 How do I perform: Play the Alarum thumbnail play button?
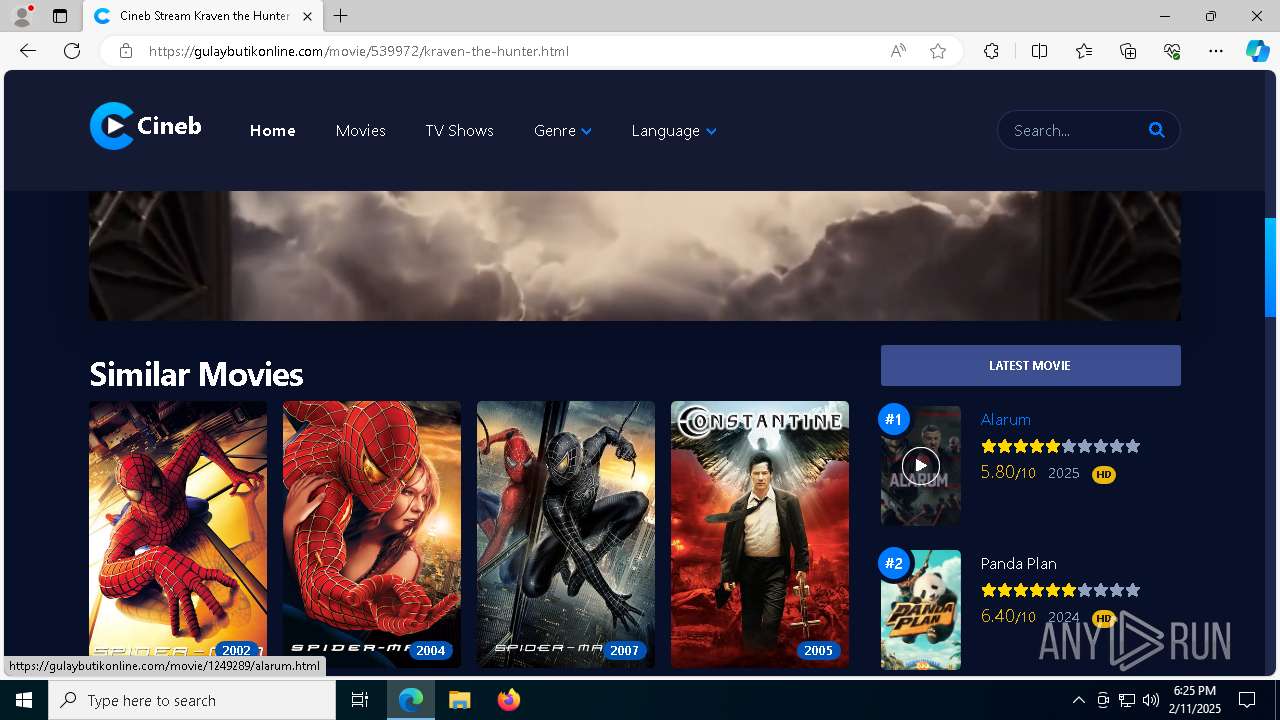click(920, 465)
